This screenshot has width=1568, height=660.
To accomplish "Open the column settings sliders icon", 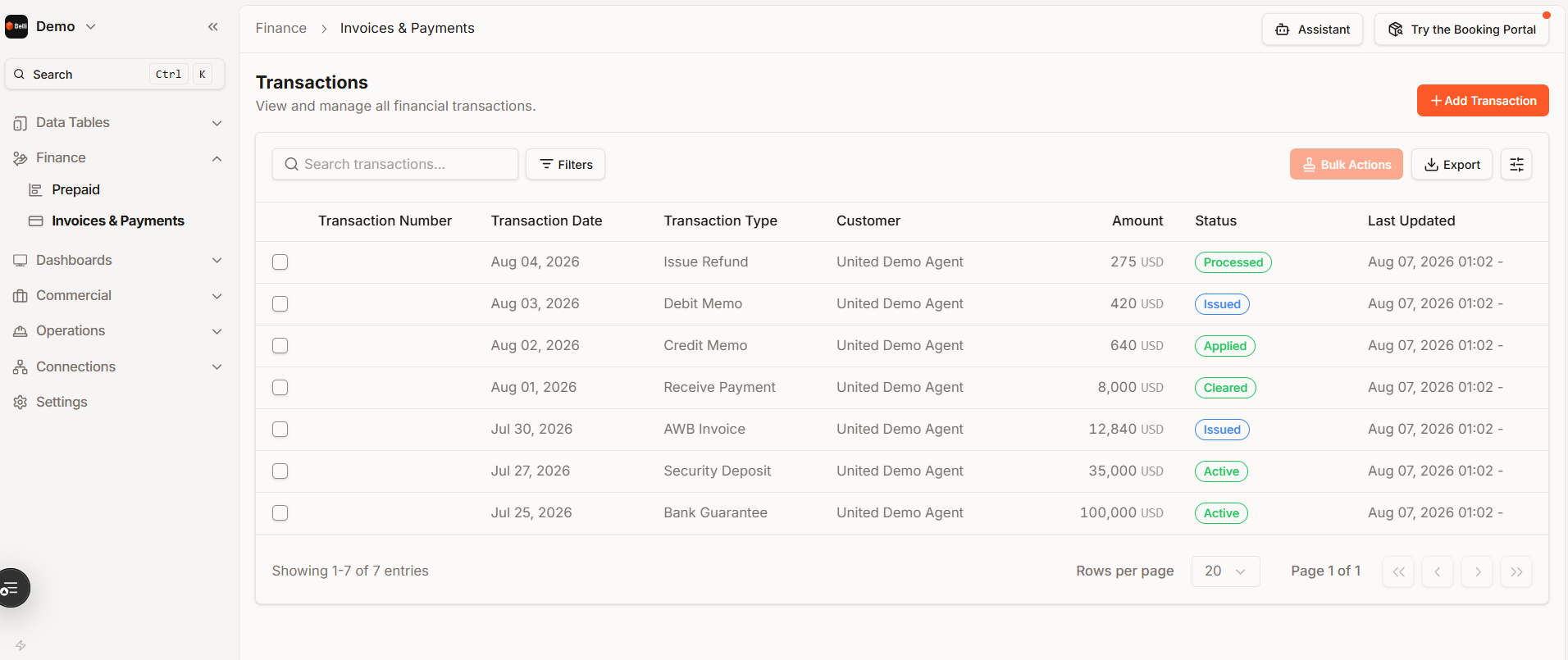I will click(x=1516, y=165).
